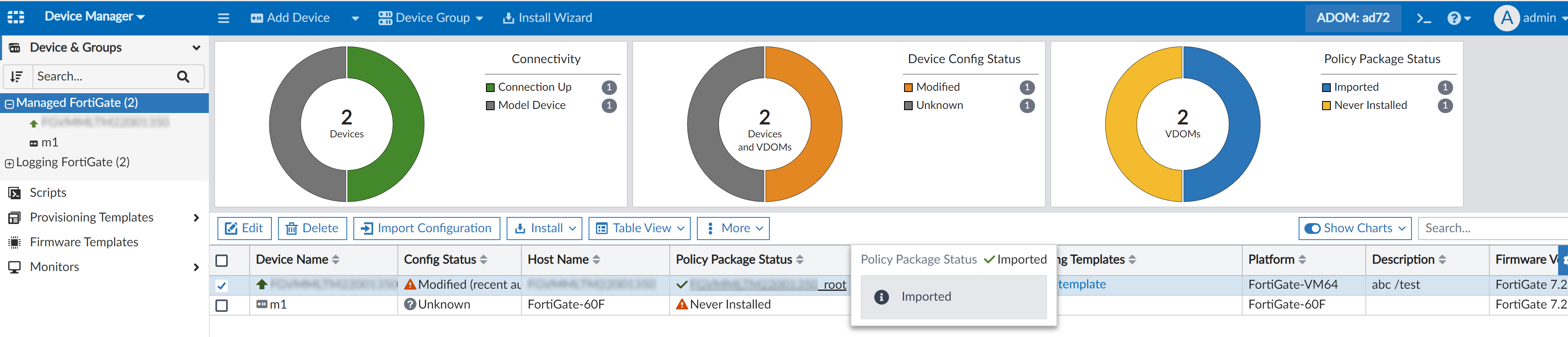This screenshot has width=1568, height=337.
Task: Click the device table search field
Action: 1491,229
